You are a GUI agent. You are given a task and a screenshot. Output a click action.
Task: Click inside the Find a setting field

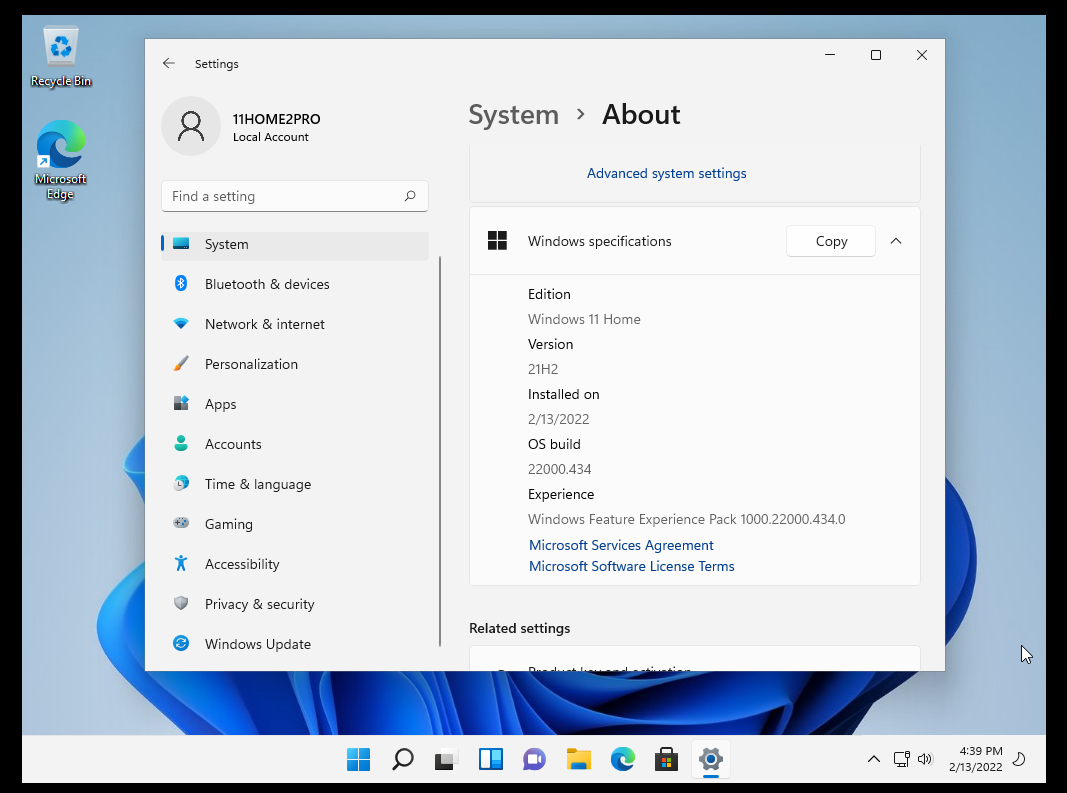295,196
